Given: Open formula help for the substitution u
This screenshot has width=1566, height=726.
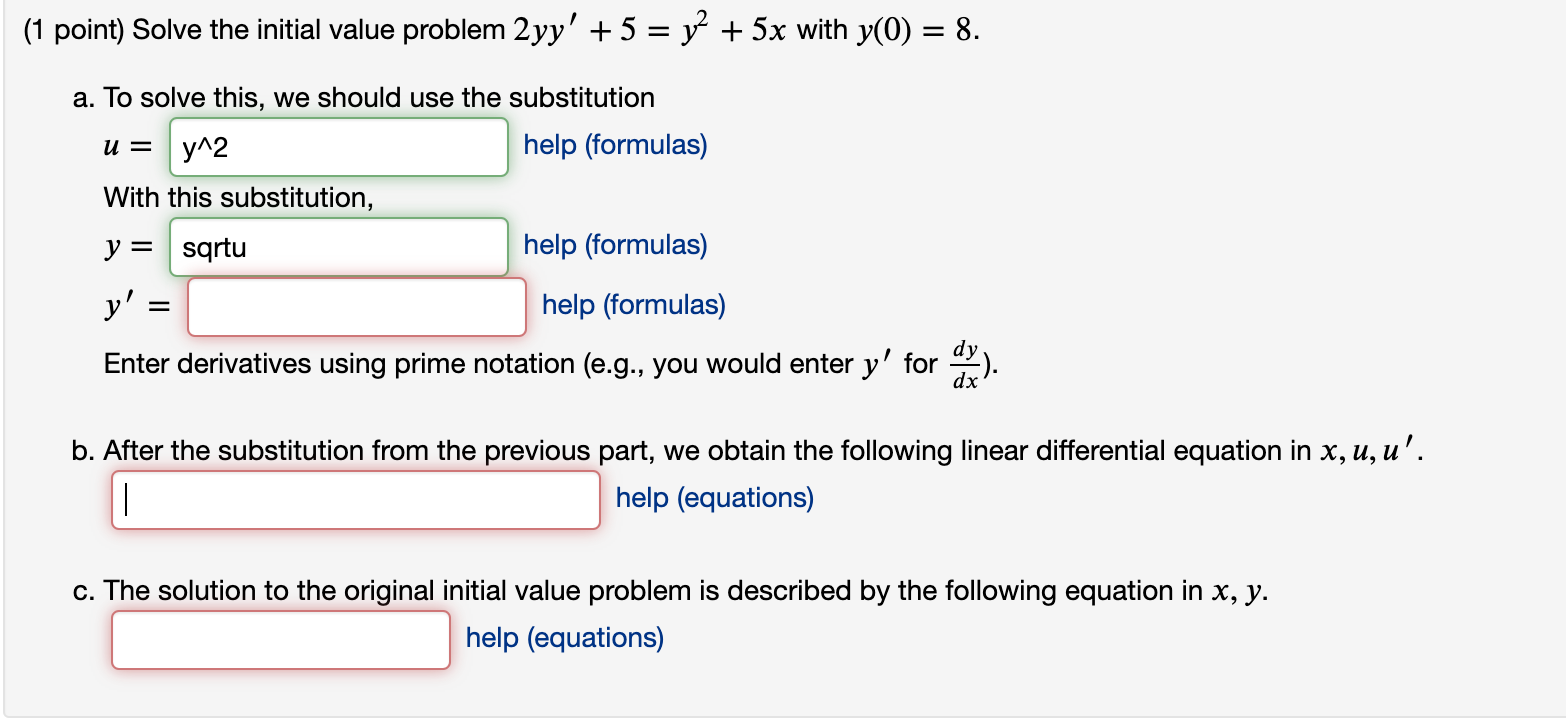Looking at the screenshot, I should click(614, 145).
